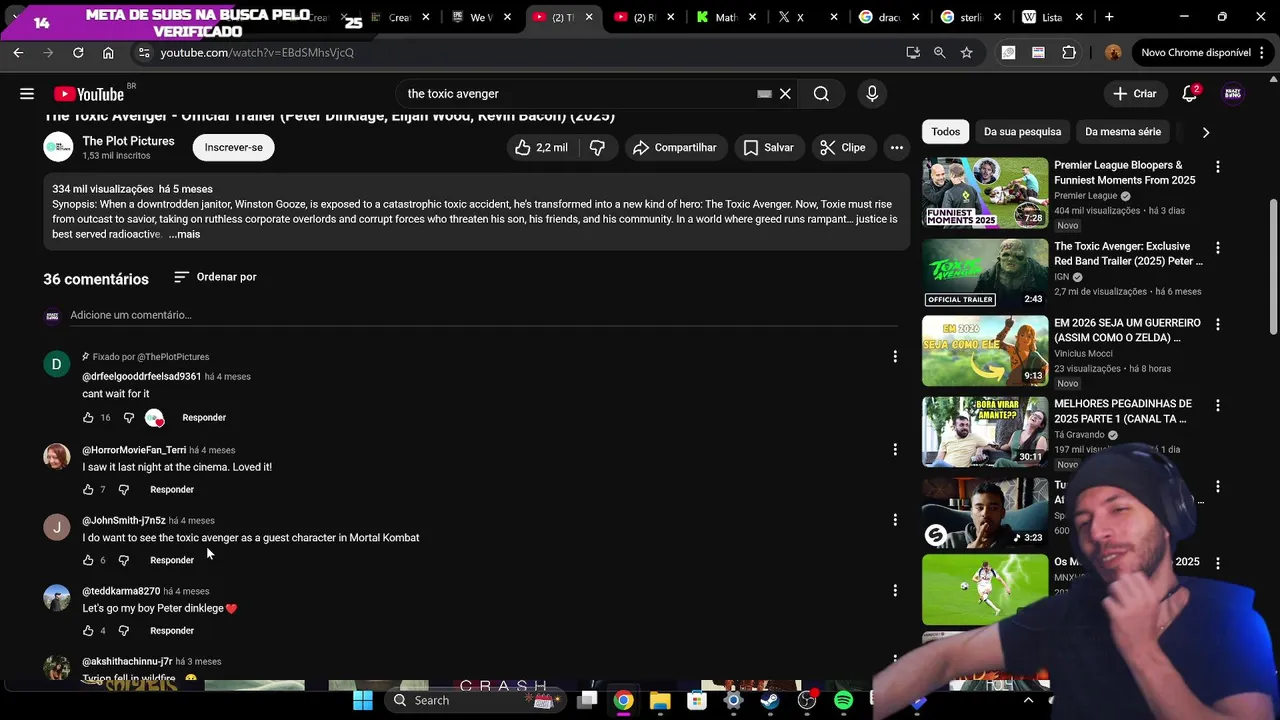Expand the description with ...mais
1280x720 pixels.
point(184,234)
